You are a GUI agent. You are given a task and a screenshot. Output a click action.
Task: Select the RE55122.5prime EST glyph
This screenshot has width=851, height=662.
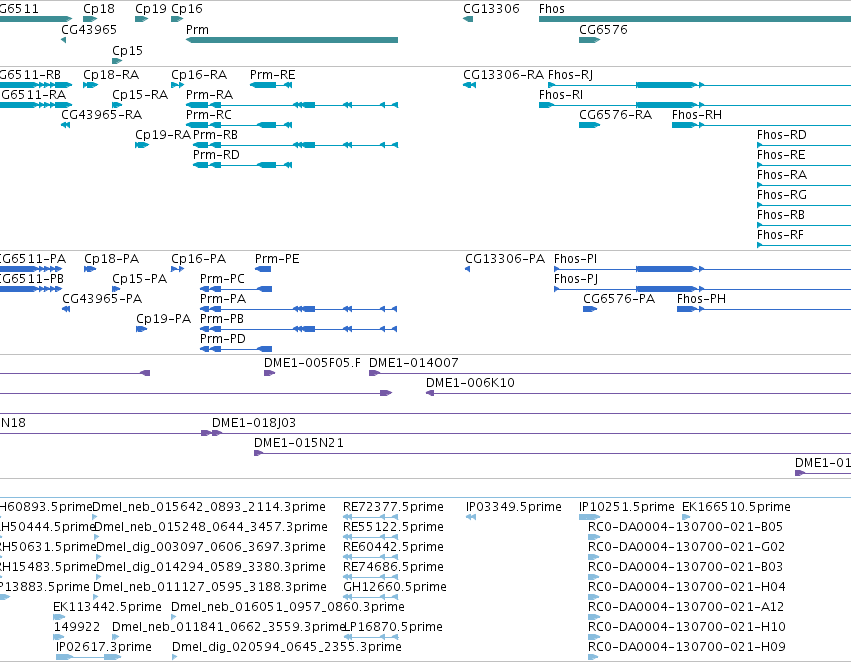pos(371,537)
